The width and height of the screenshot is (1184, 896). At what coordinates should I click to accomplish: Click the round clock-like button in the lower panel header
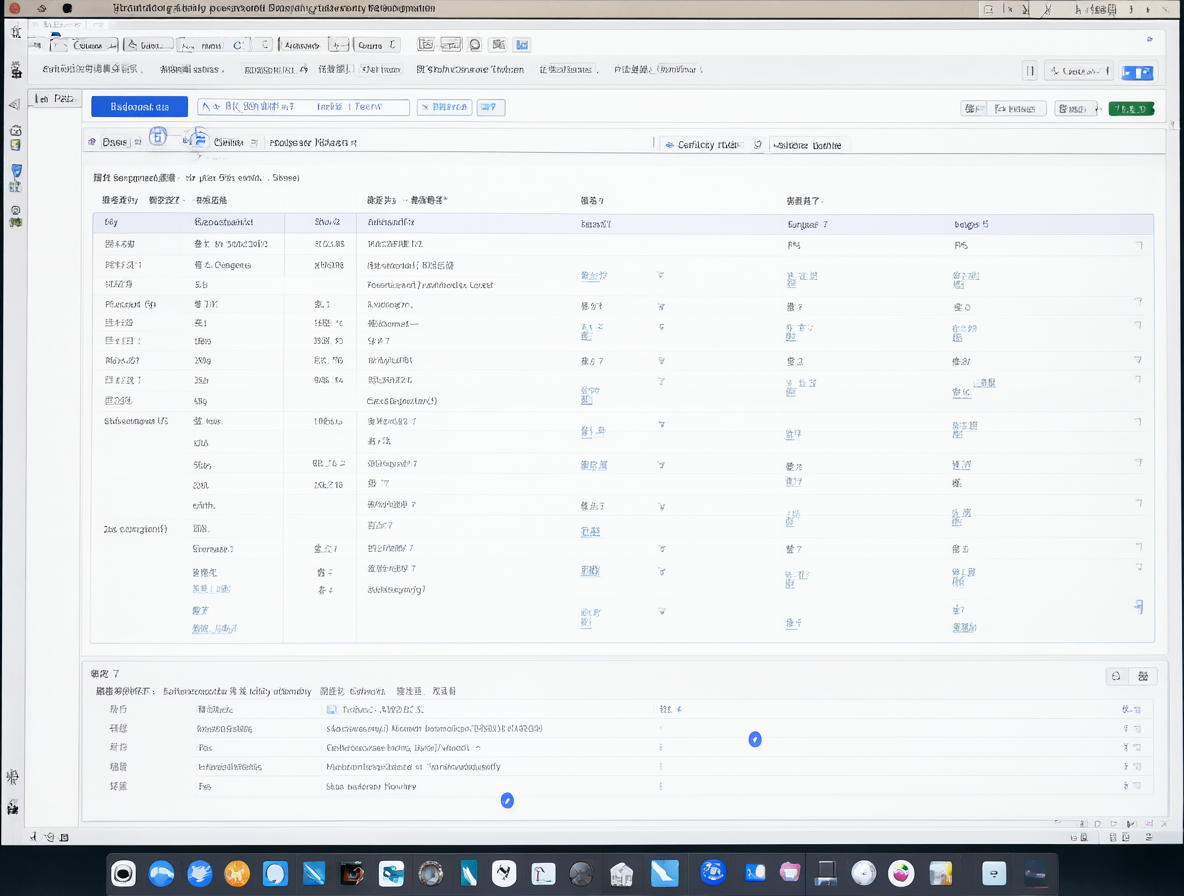point(1116,676)
